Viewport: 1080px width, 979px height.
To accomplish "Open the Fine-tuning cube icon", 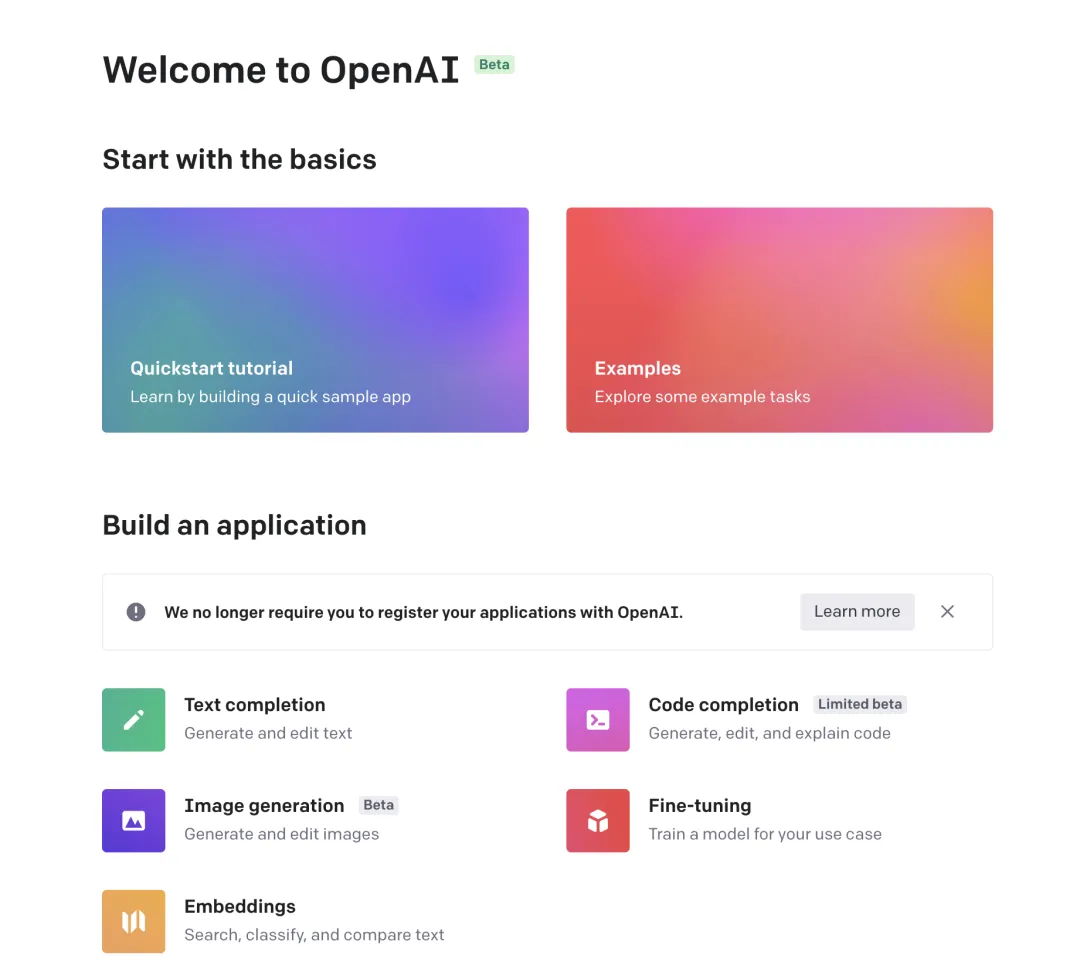I will 598,820.
